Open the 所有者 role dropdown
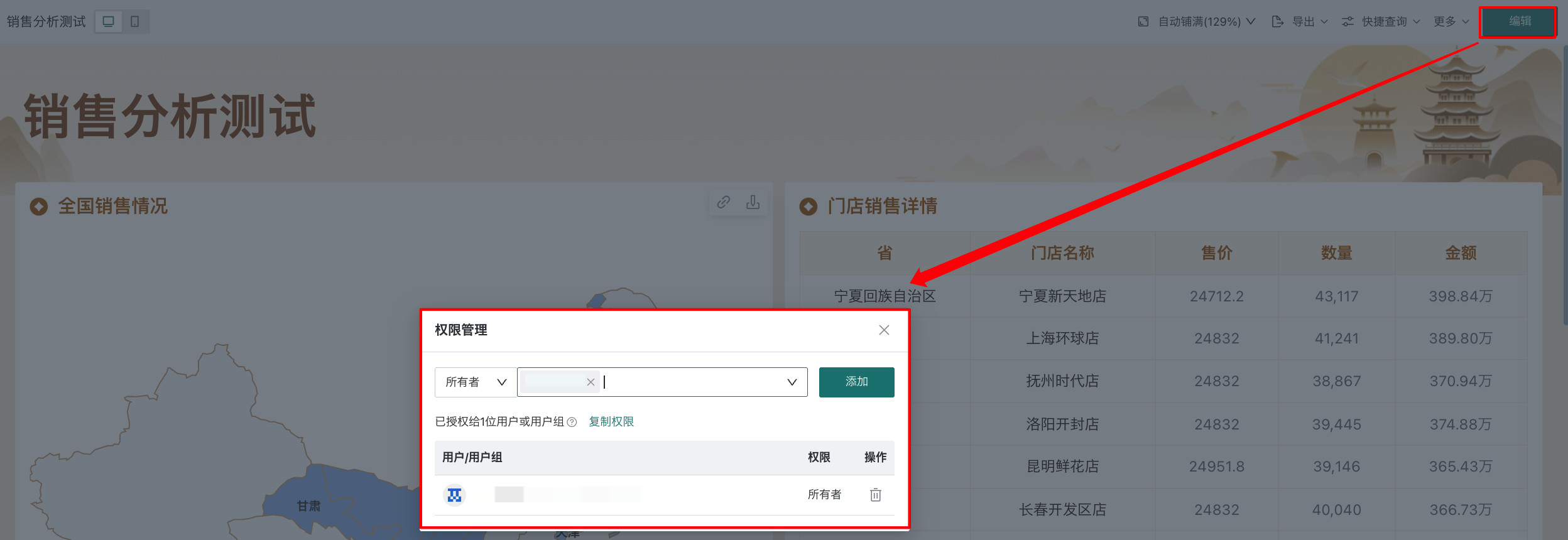 coord(476,382)
